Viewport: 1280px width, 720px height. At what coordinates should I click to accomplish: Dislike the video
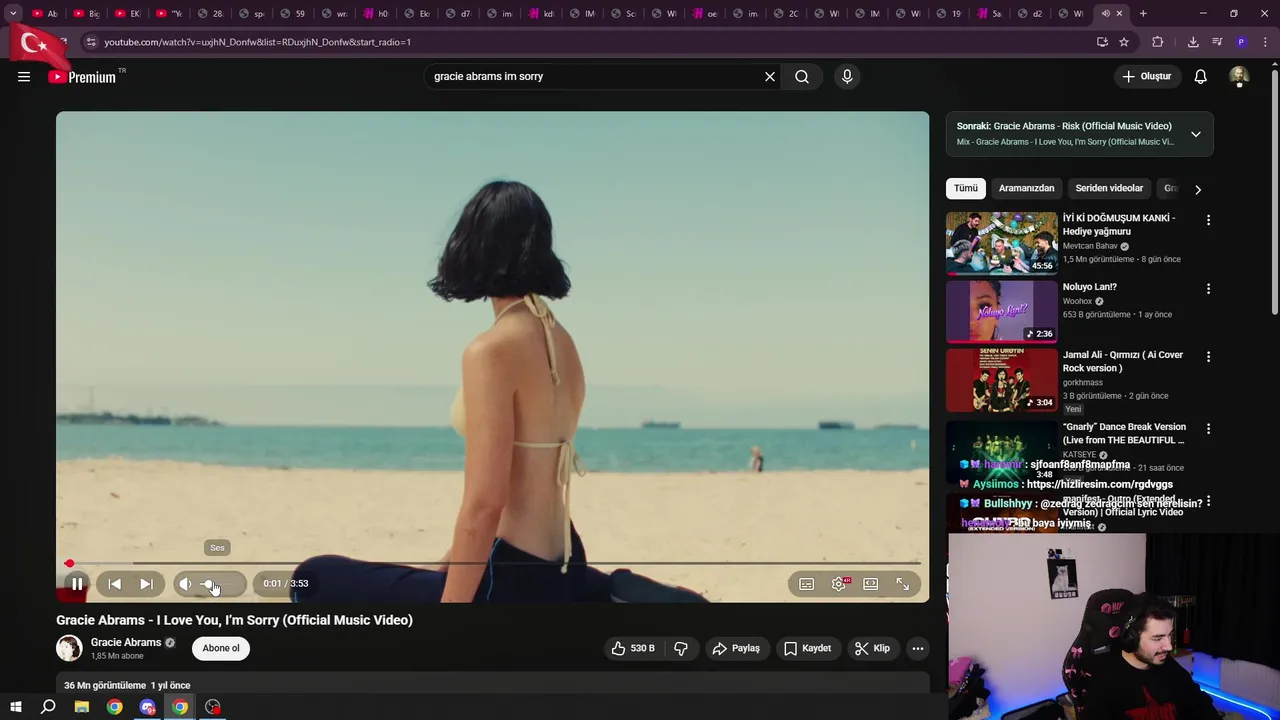tap(681, 648)
